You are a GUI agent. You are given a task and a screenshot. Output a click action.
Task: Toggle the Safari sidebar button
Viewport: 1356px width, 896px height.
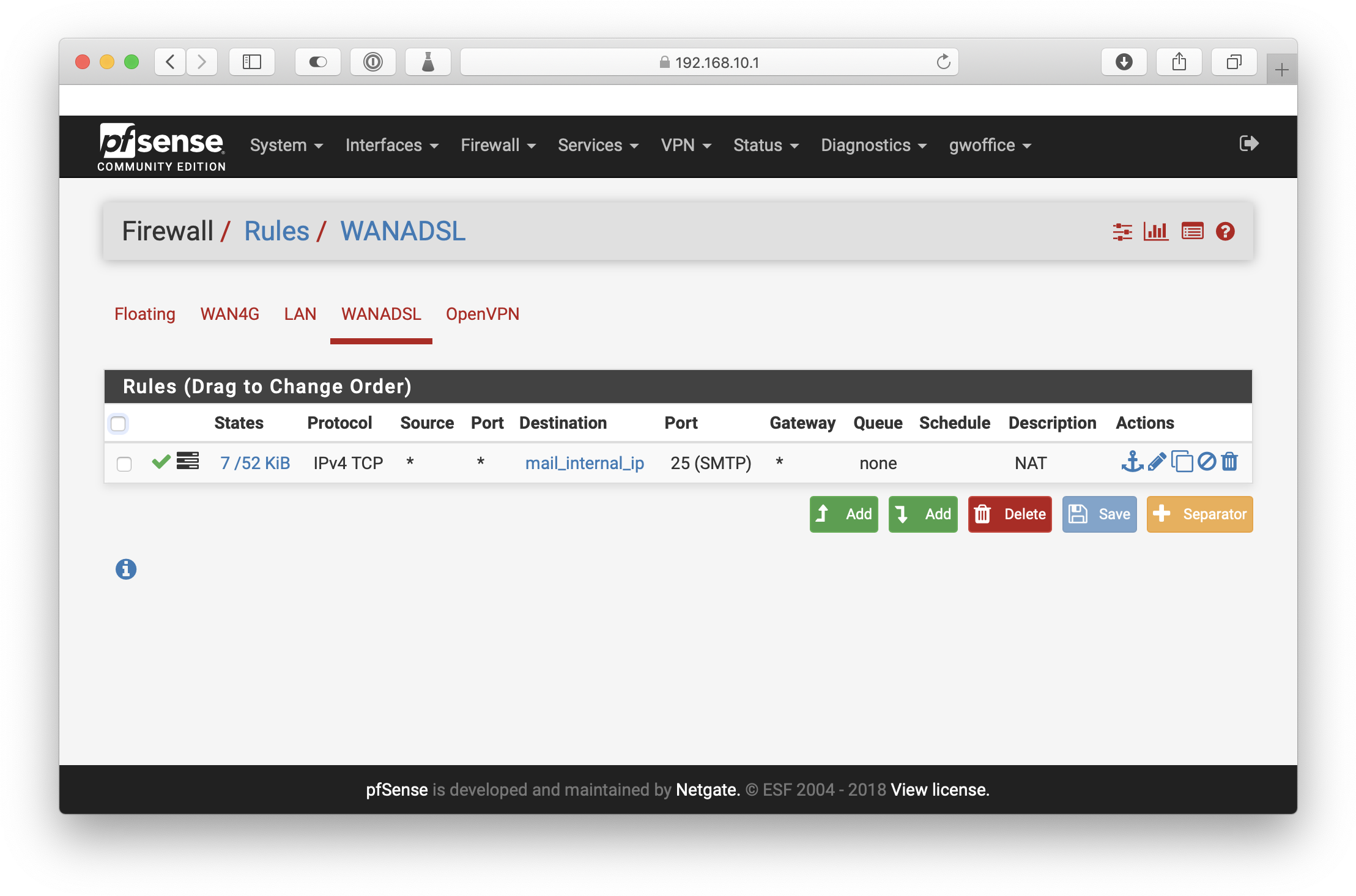point(251,62)
